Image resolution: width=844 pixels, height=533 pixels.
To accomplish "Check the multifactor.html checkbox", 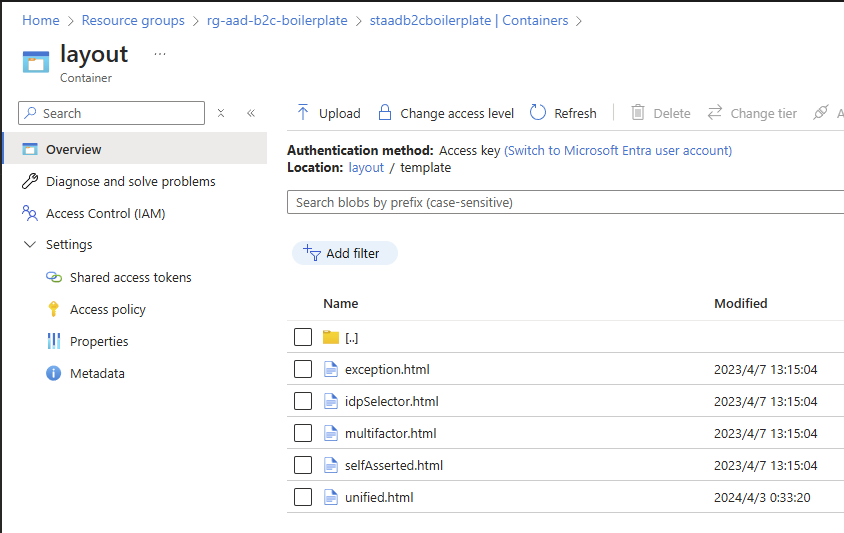I will coord(303,433).
